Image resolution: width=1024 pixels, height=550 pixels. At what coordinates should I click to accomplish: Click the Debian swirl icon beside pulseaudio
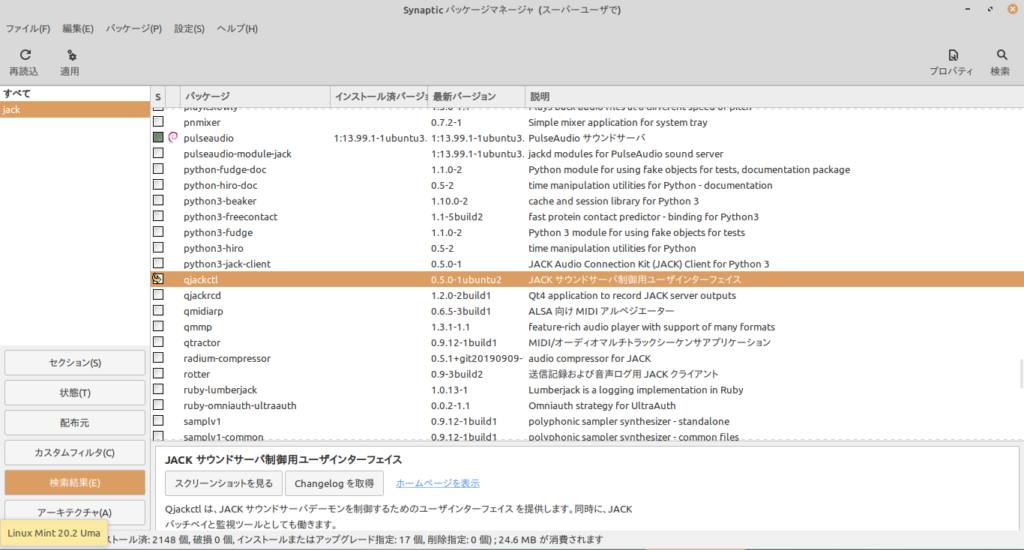point(173,138)
